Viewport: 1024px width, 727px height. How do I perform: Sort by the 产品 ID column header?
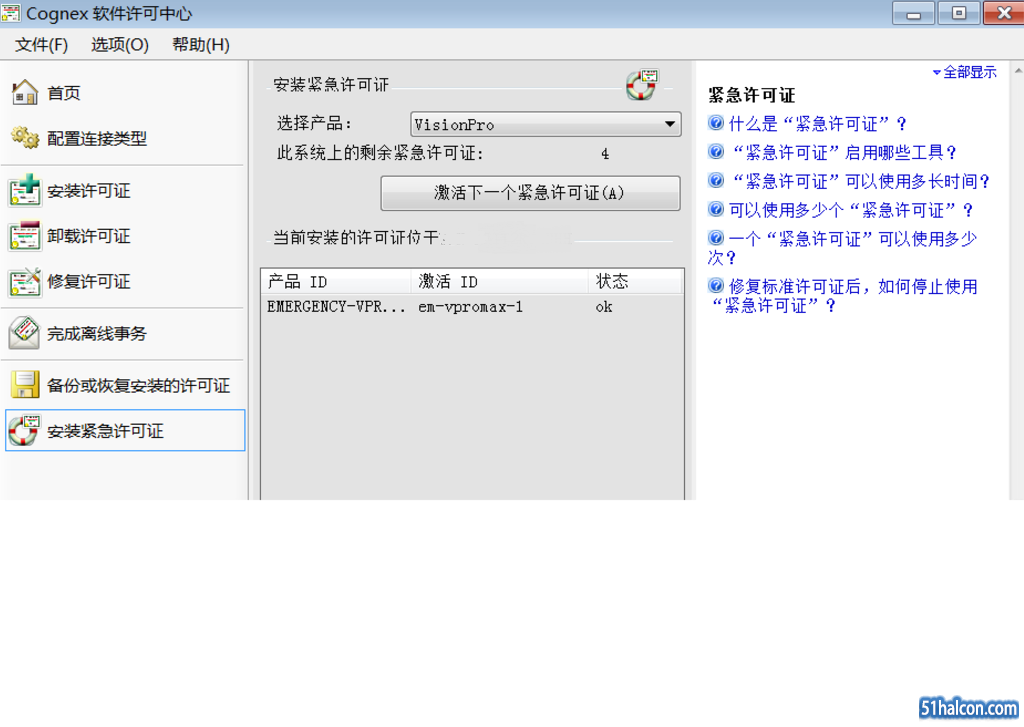click(x=336, y=282)
